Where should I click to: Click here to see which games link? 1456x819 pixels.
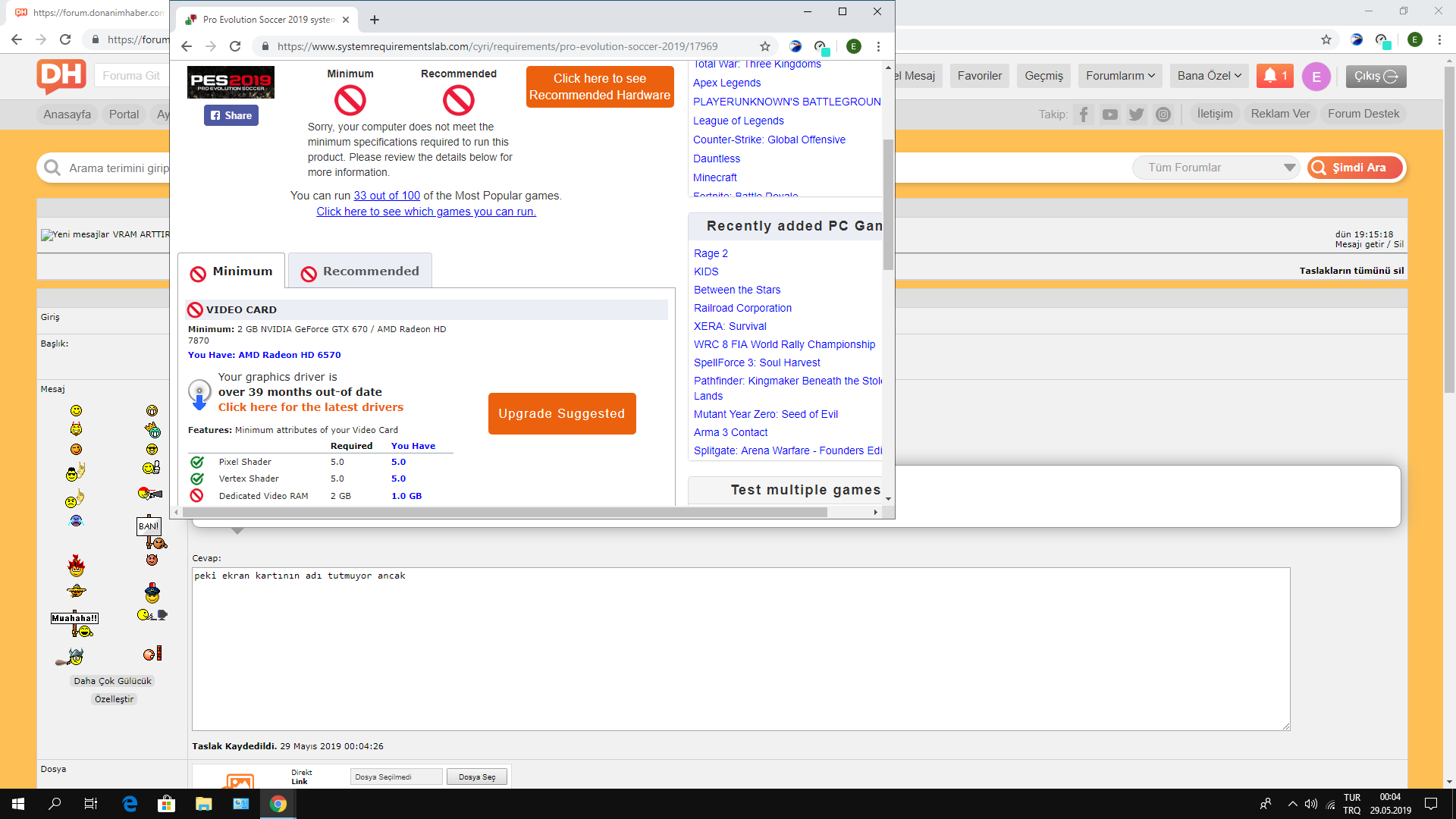(426, 212)
